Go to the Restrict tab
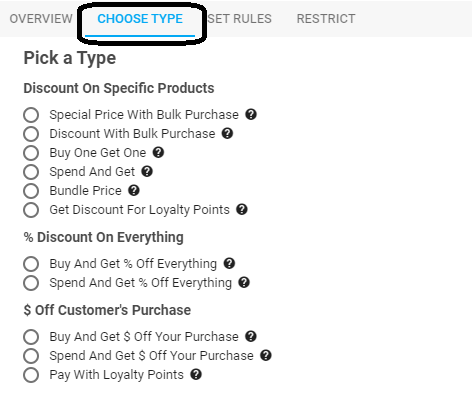472x398 pixels. (326, 19)
